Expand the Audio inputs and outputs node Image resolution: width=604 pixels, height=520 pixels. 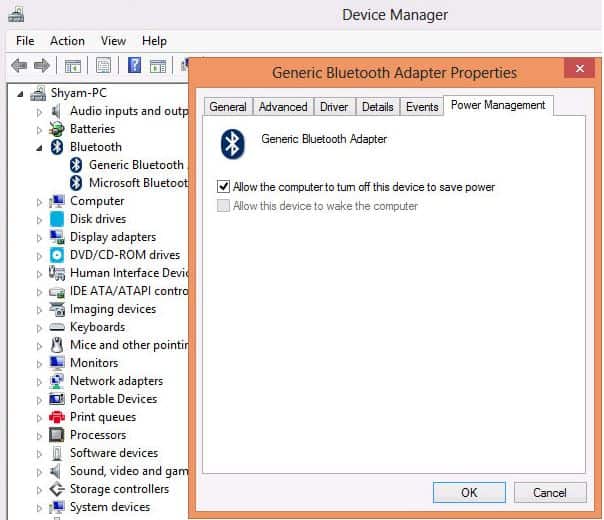39,112
